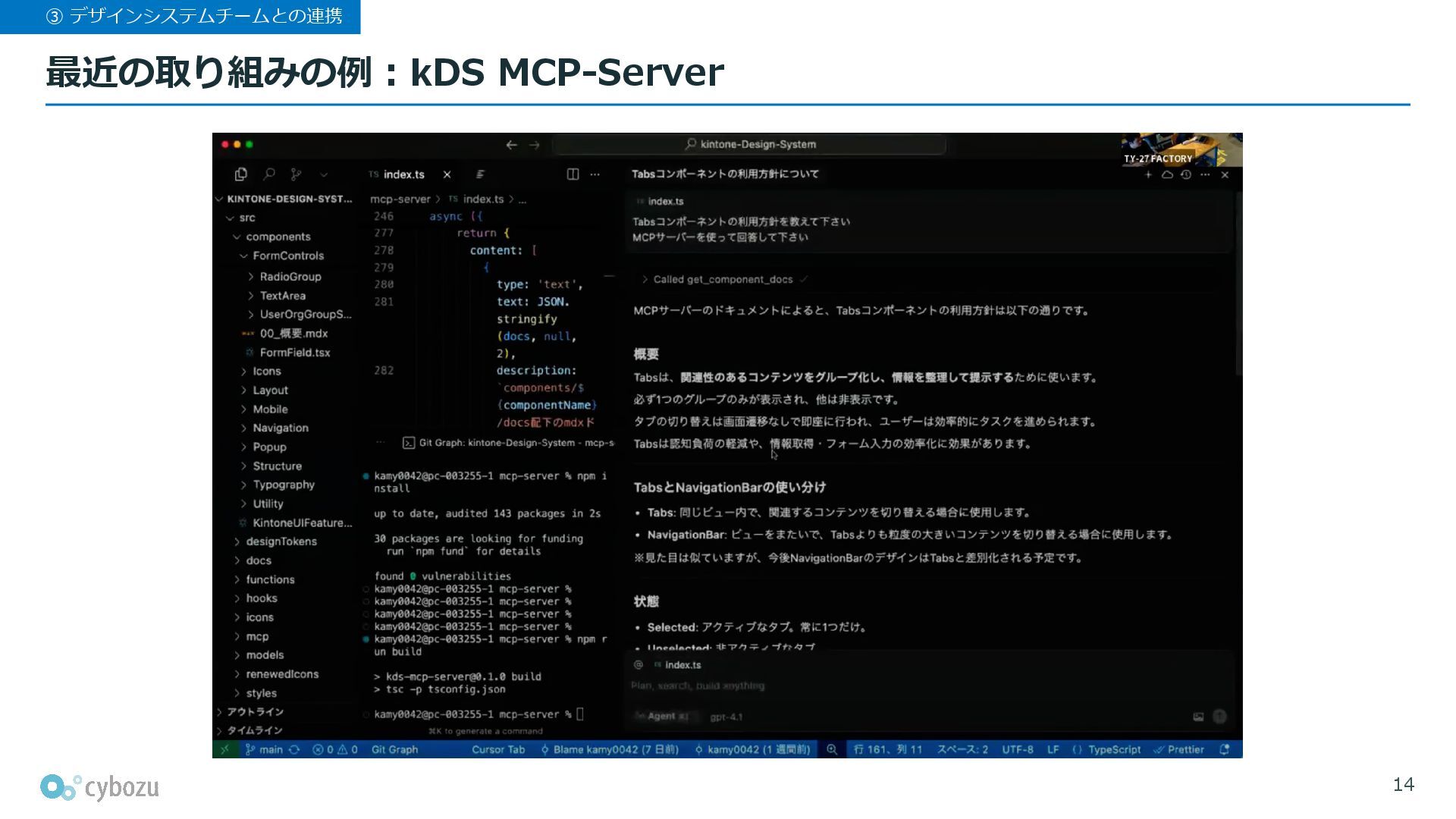The width and height of the screenshot is (1456, 819).
Task: Open the Explorer files icon
Action: tap(241, 174)
